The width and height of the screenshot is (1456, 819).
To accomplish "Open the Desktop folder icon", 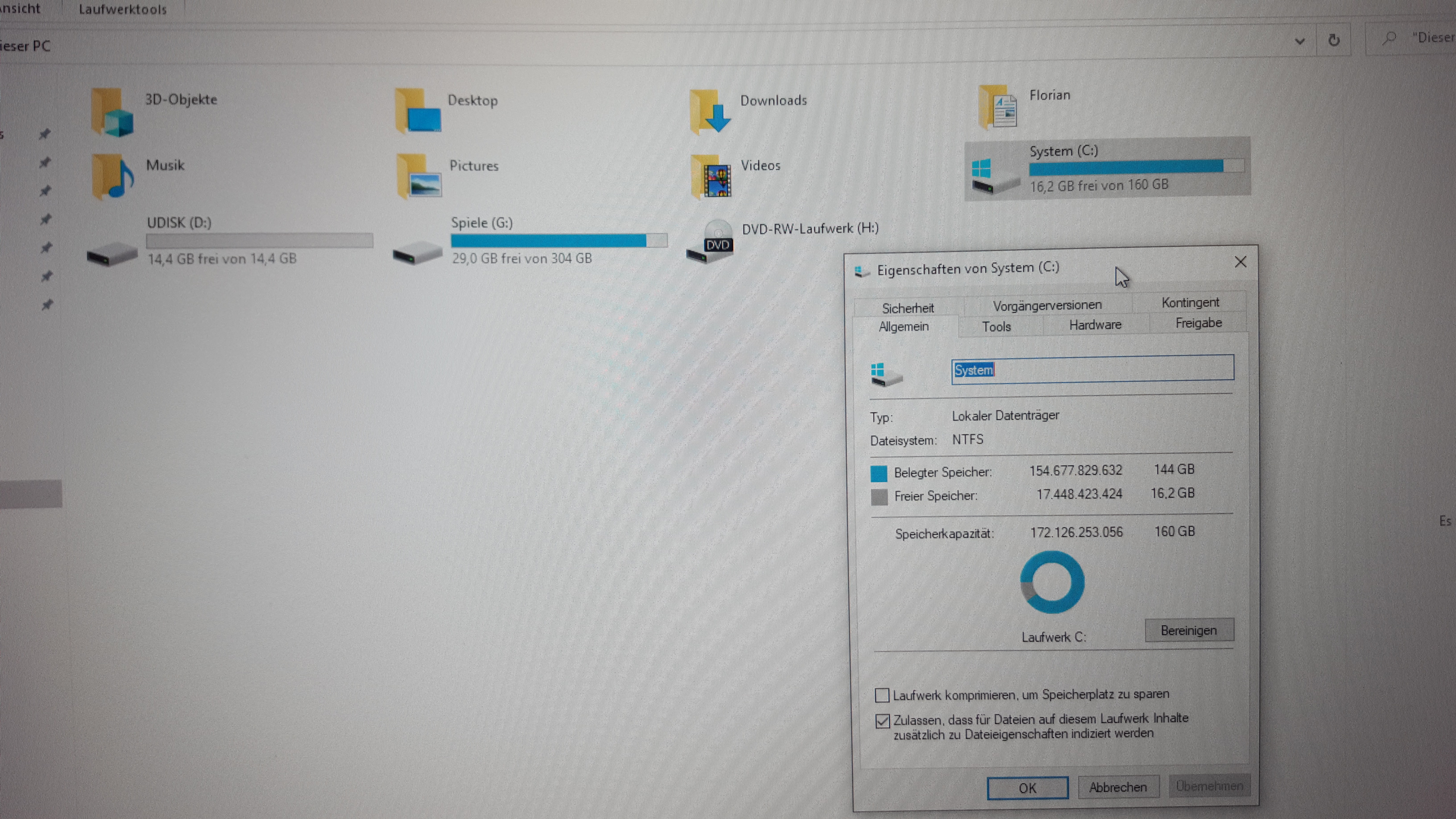I will (418, 112).
